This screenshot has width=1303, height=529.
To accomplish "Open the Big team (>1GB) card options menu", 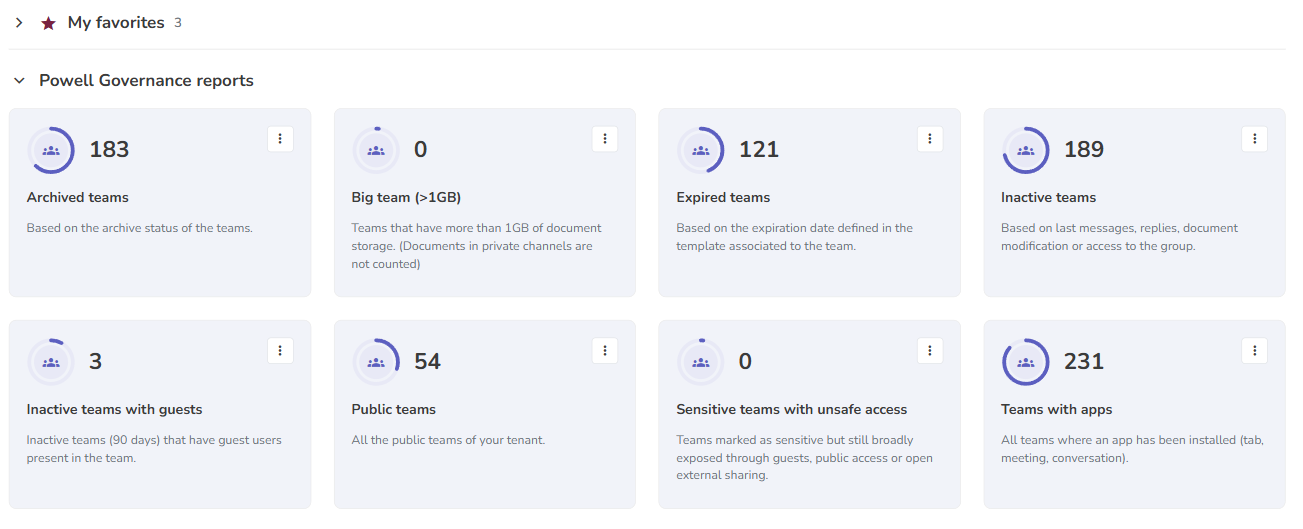I will point(604,139).
